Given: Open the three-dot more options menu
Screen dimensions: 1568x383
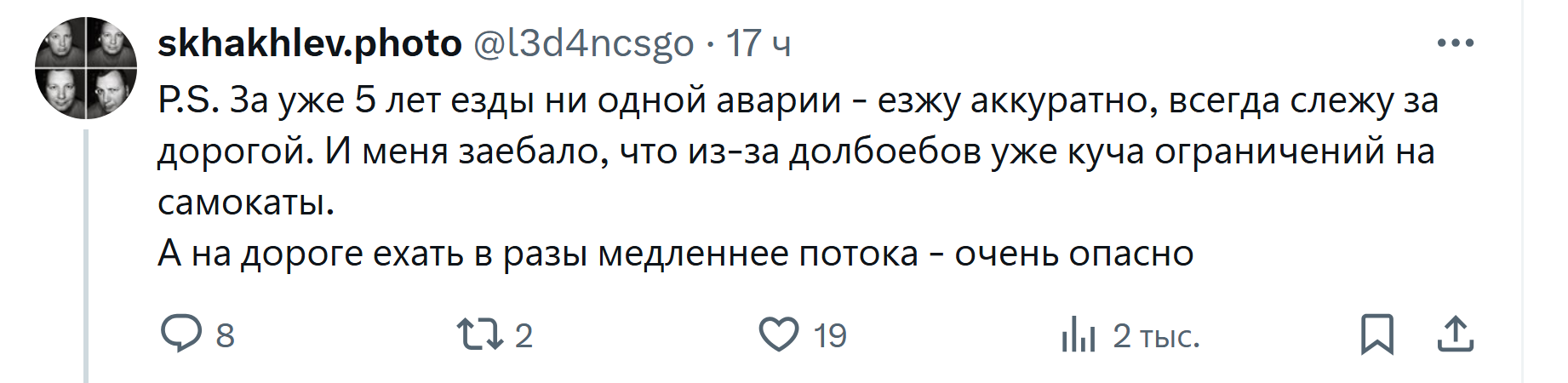Looking at the screenshot, I should 1455,43.
